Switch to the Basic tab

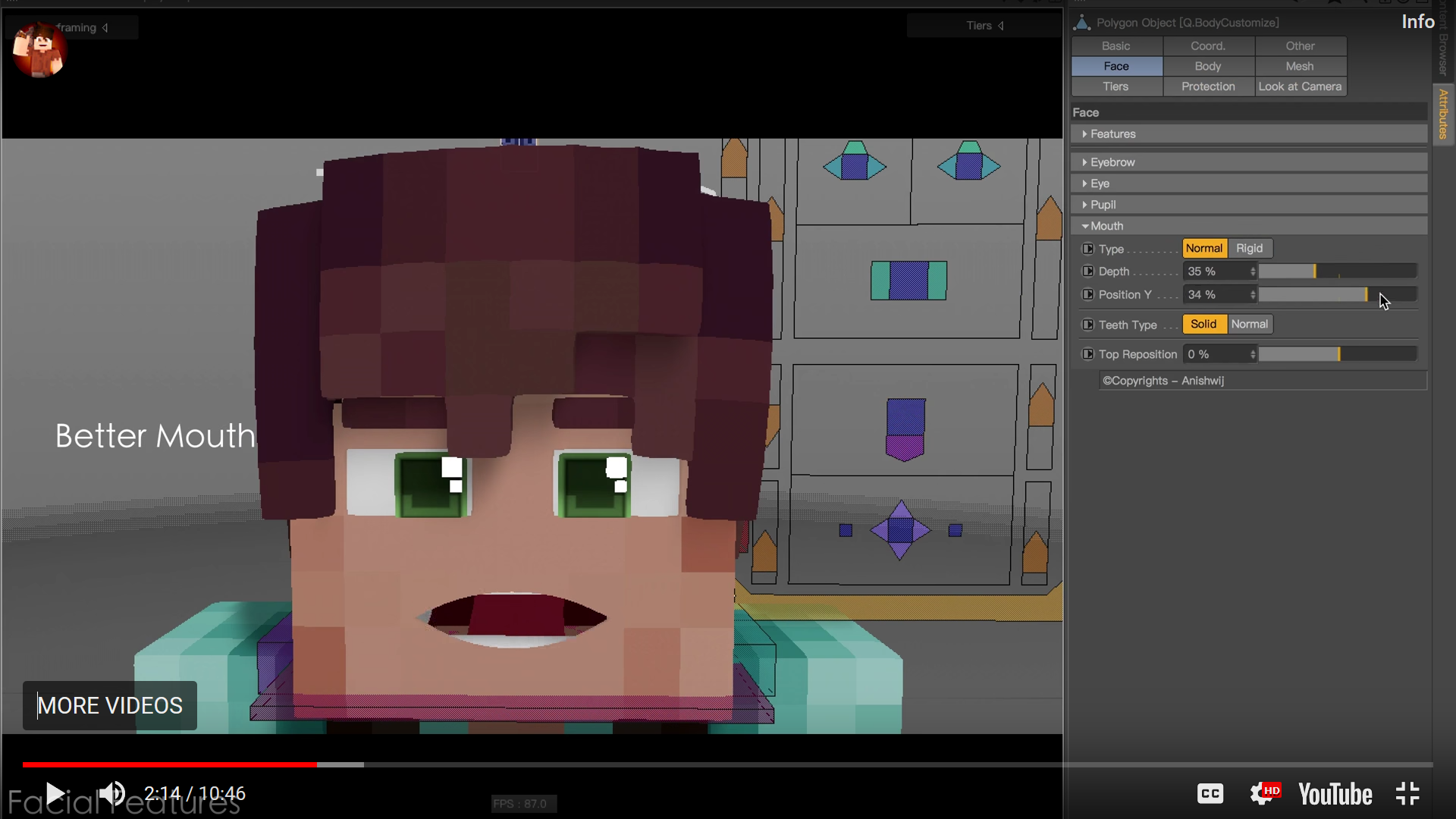pos(1116,45)
